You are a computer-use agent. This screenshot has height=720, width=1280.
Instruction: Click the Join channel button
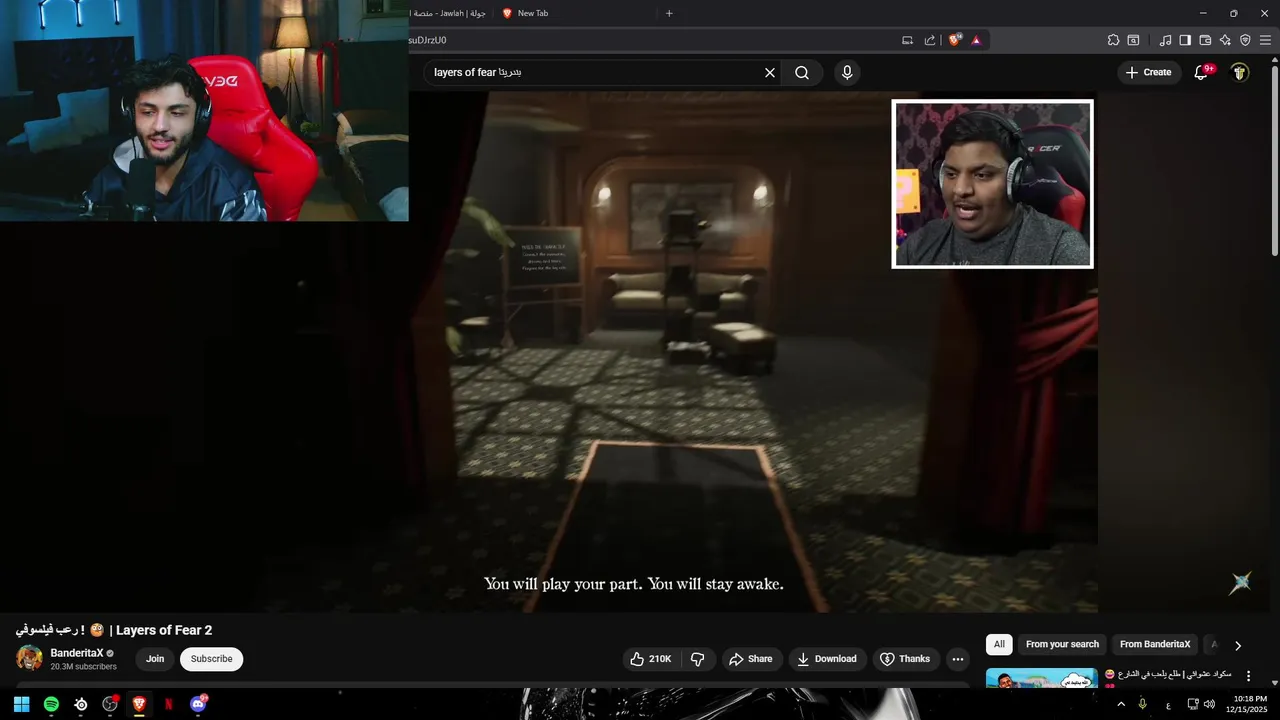(x=155, y=659)
